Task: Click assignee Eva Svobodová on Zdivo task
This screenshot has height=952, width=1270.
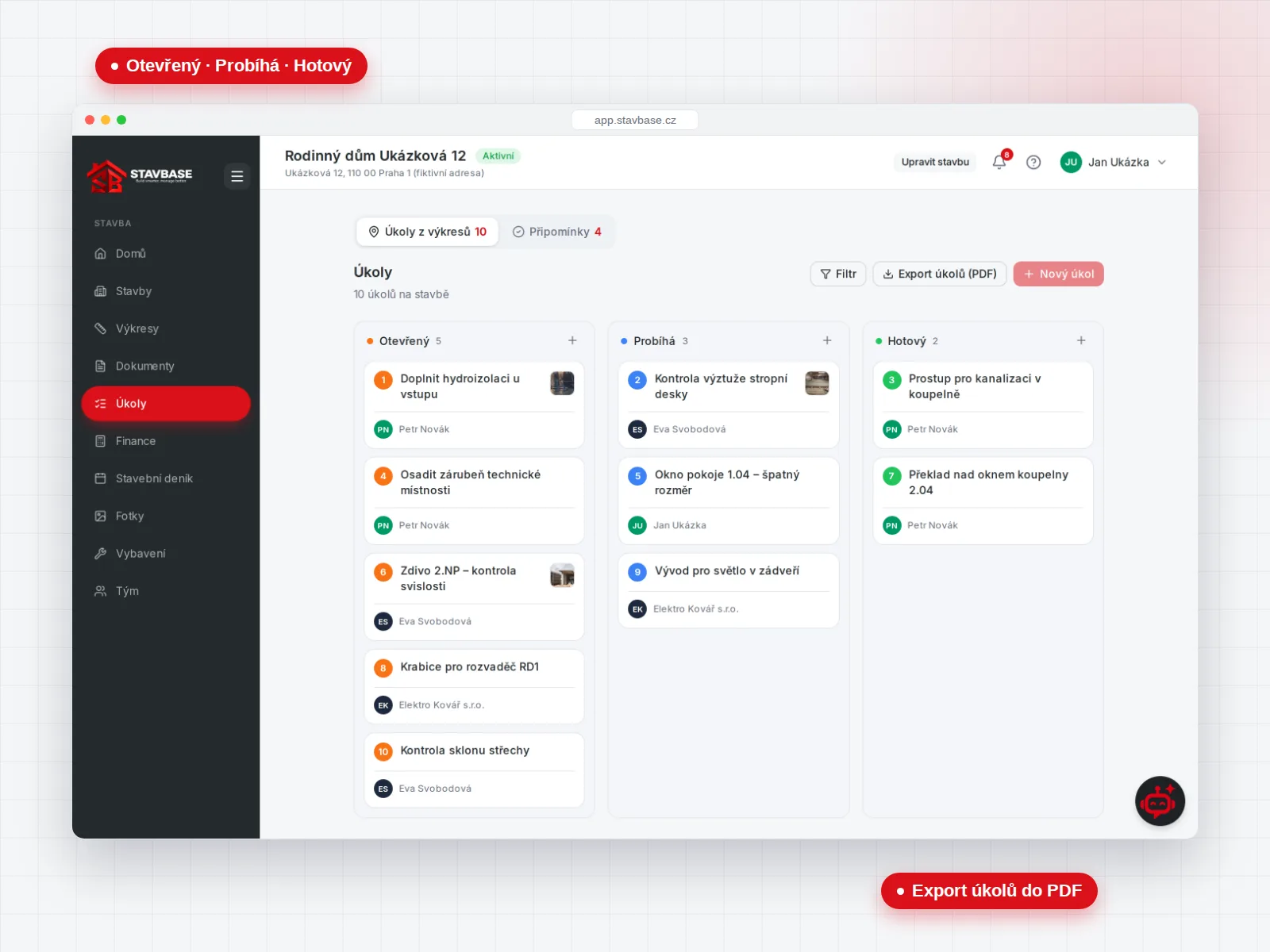Action: pos(435,622)
